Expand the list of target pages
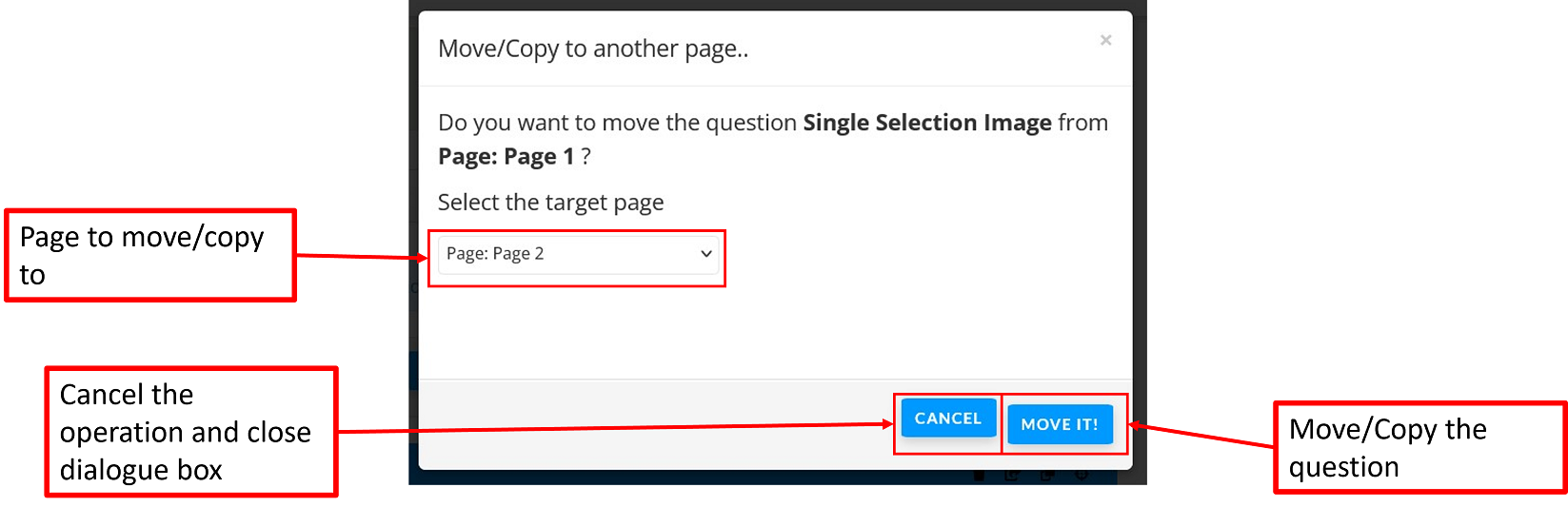 click(578, 254)
